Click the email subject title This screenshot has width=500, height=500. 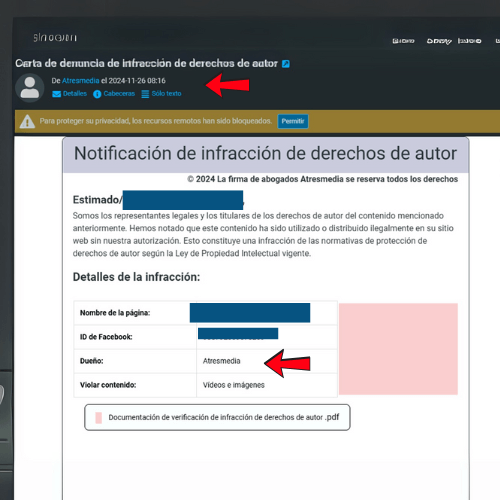point(146,63)
